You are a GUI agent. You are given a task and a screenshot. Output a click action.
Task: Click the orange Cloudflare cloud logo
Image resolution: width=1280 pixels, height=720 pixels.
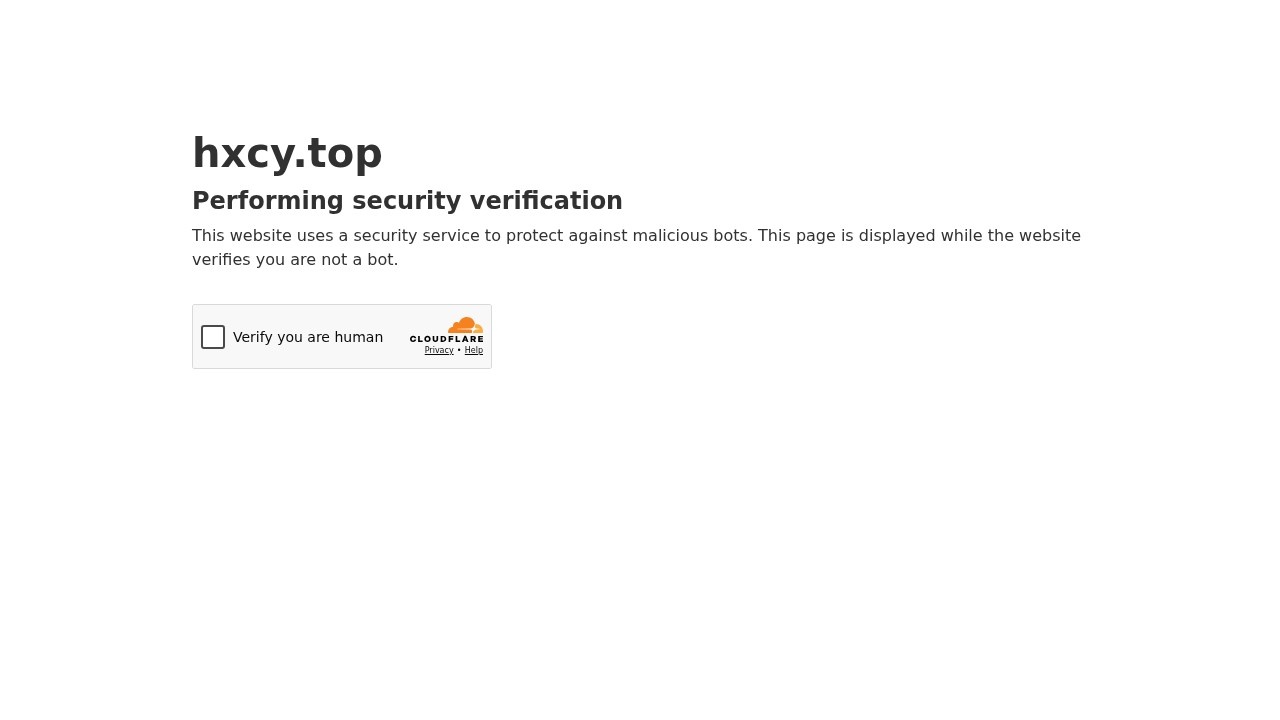point(465,325)
